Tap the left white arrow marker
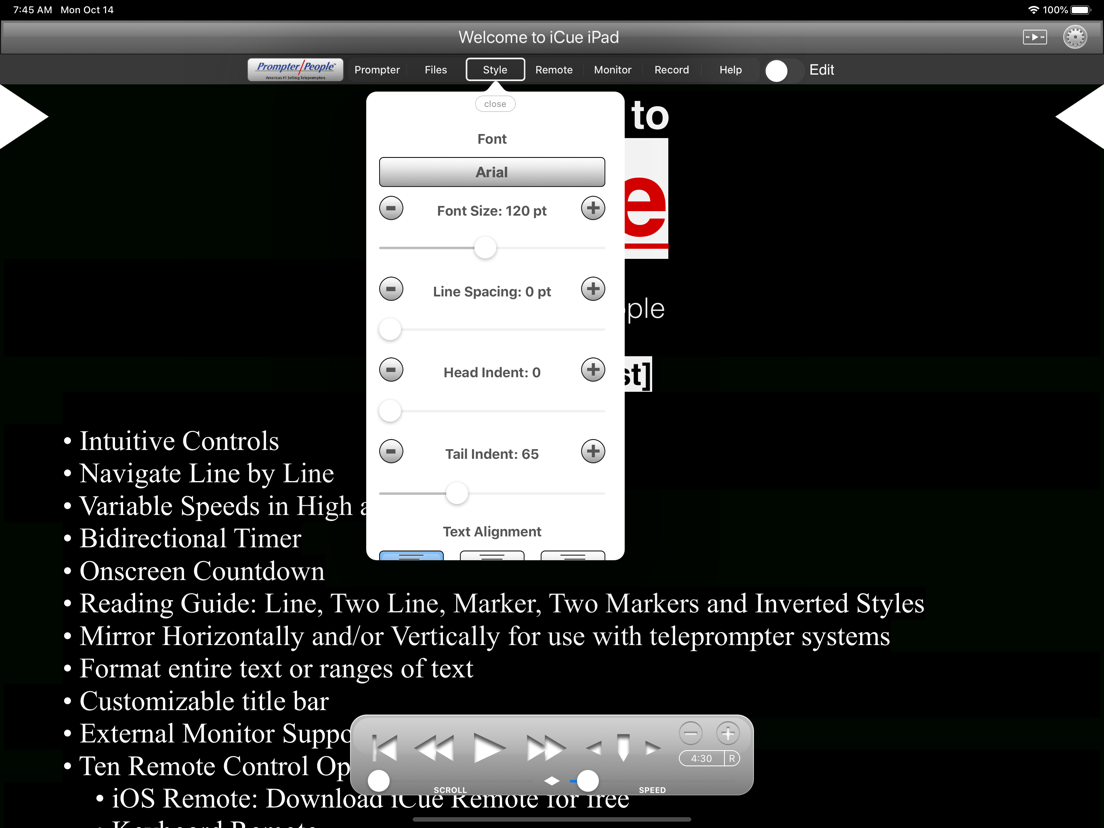Image resolution: width=1104 pixels, height=828 pixels. tap(23, 117)
